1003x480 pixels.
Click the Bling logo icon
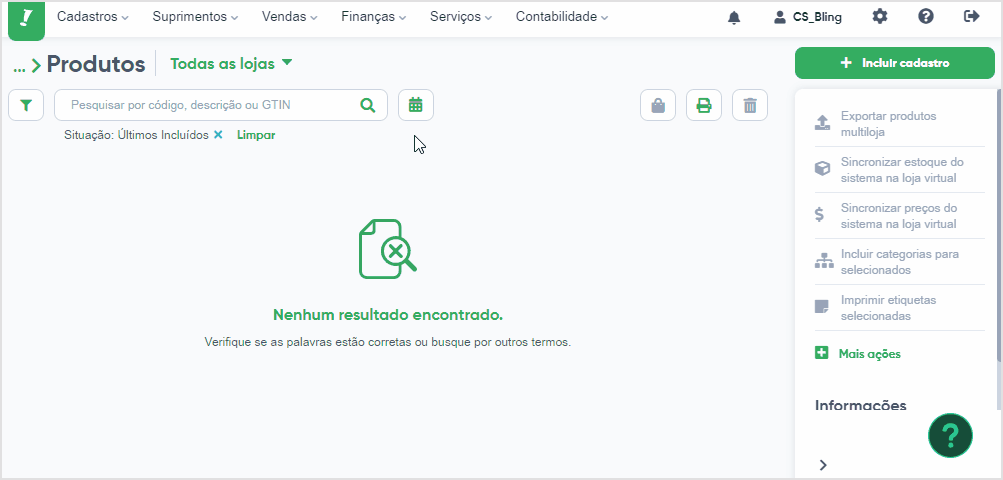[x=26, y=20]
